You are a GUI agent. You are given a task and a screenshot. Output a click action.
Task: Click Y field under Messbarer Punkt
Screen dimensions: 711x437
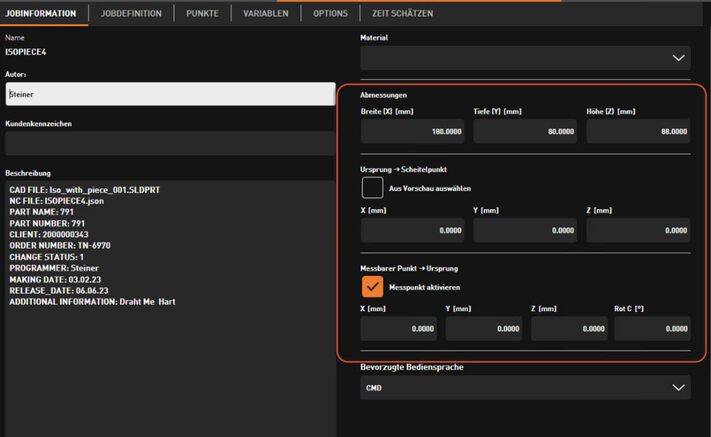[x=484, y=329]
